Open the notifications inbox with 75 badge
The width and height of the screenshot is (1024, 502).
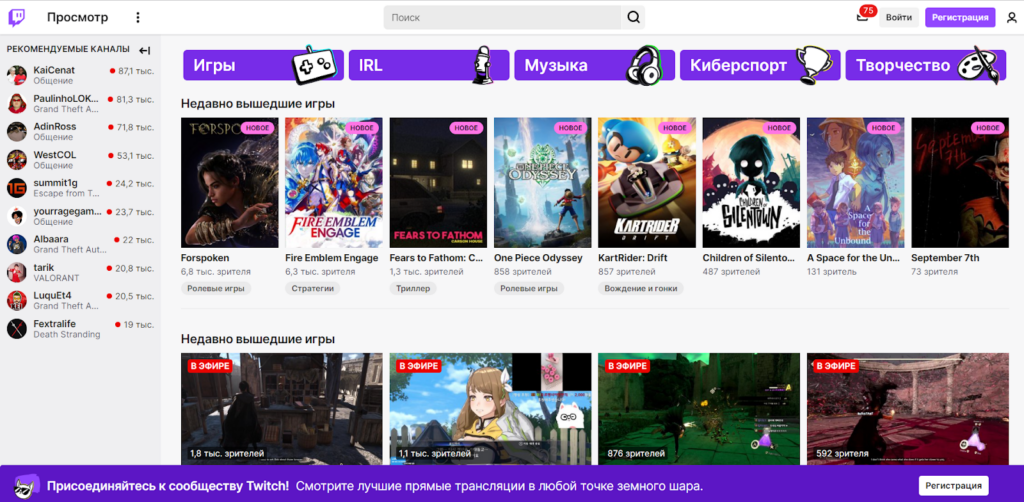[x=862, y=17]
